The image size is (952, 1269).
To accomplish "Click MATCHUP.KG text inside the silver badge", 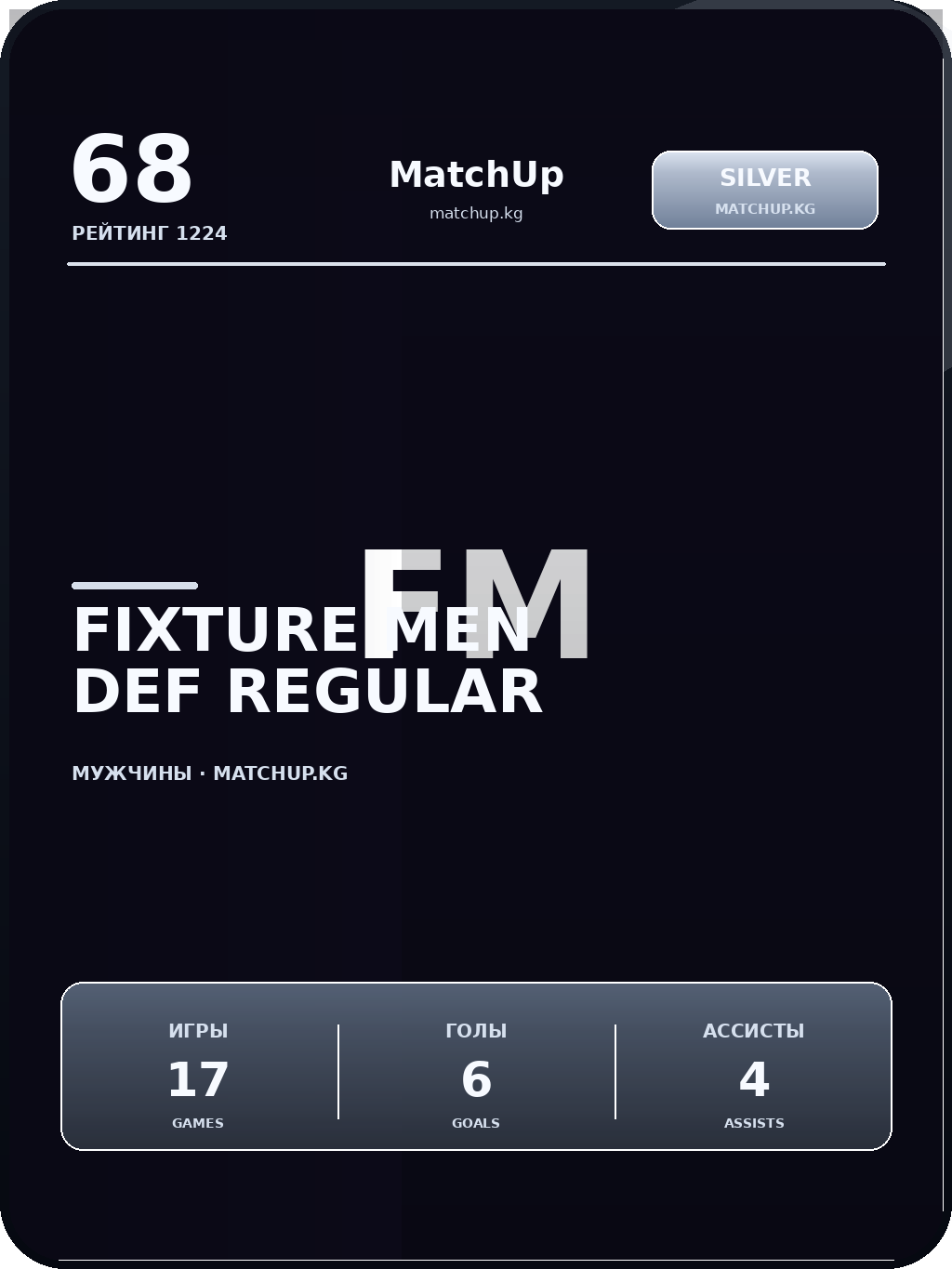I will click(x=764, y=209).
